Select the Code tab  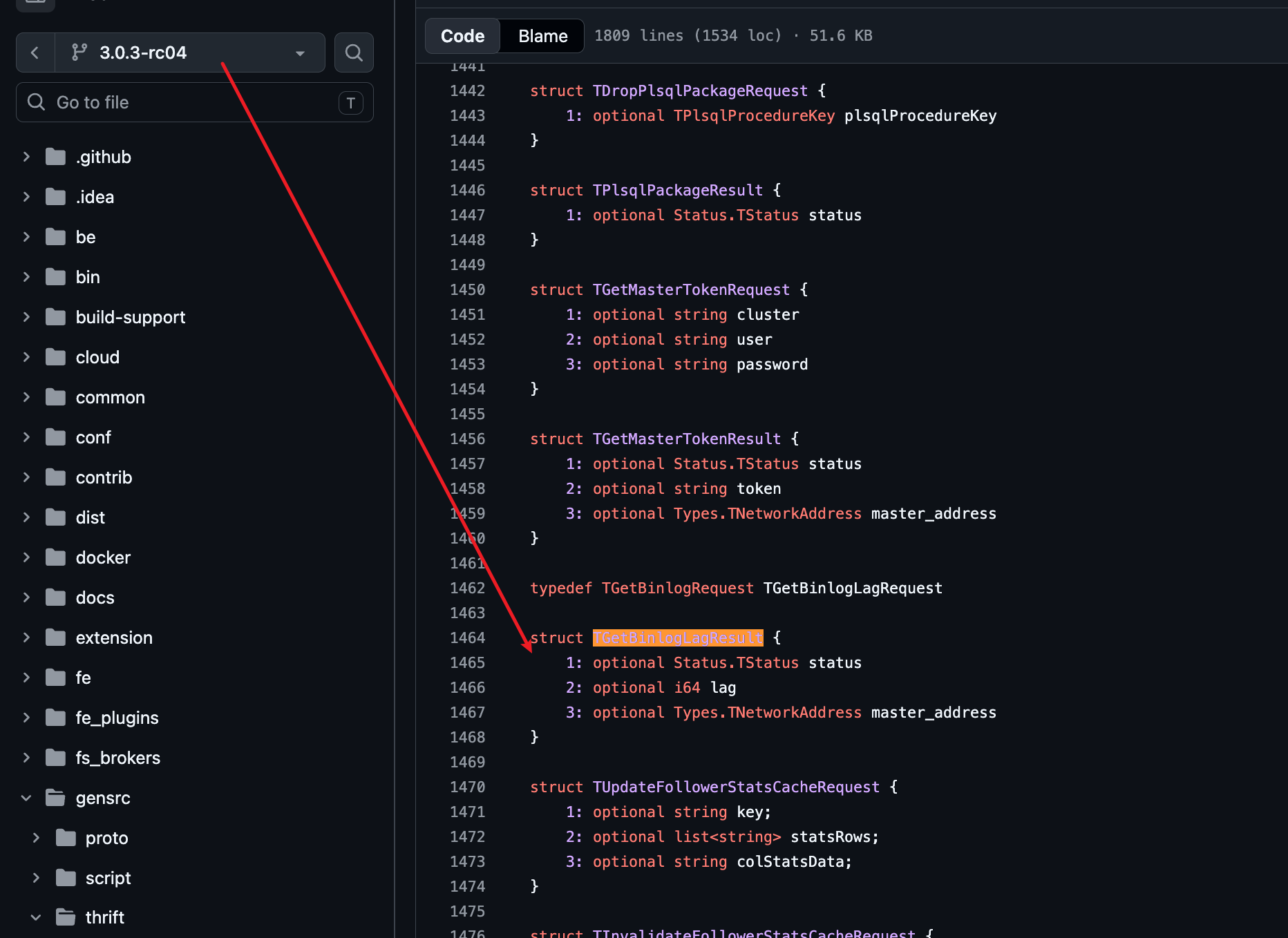point(462,36)
